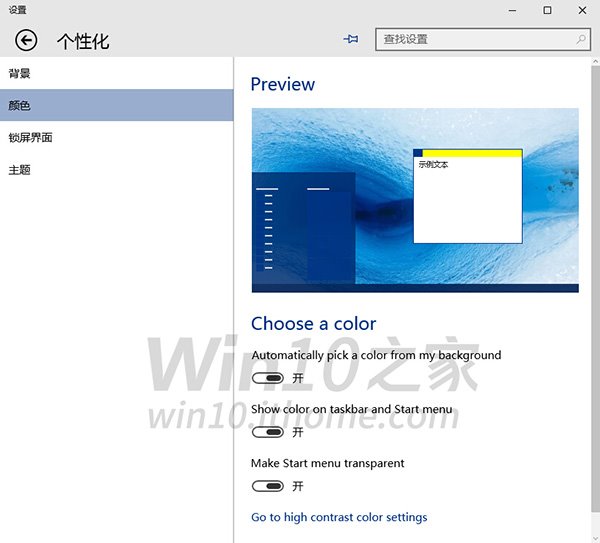The image size is (600, 543).
Task: Close the settings window
Action: (x=582, y=10)
